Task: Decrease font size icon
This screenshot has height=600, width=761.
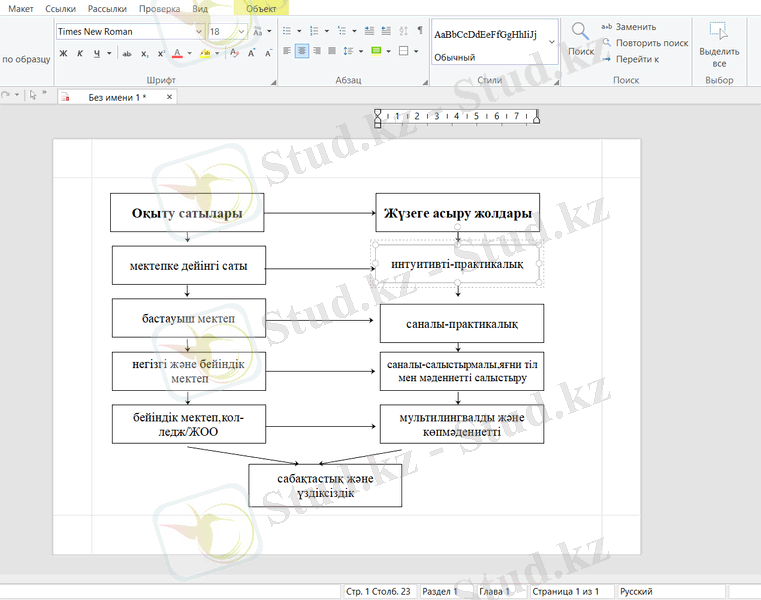Action: click(268, 53)
